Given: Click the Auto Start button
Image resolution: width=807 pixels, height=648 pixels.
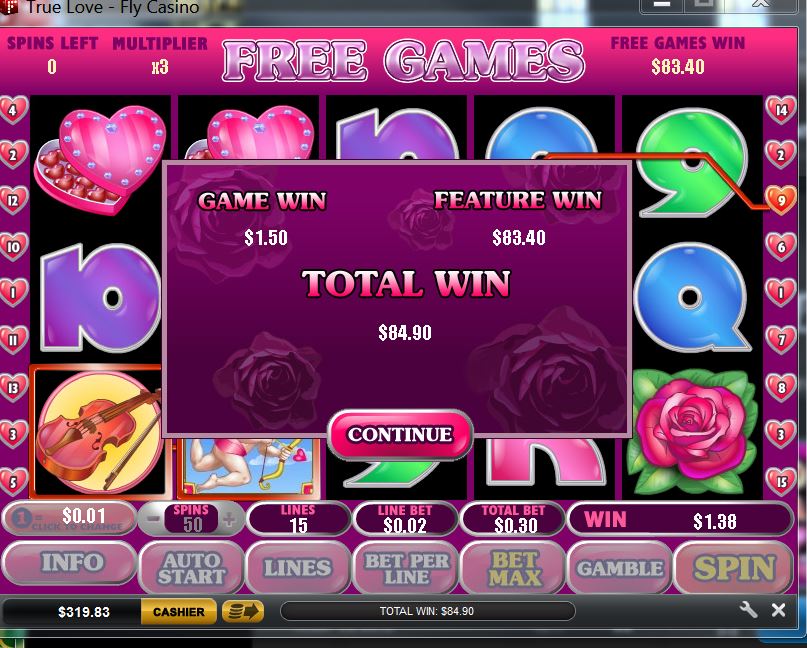Looking at the screenshot, I should [191, 568].
